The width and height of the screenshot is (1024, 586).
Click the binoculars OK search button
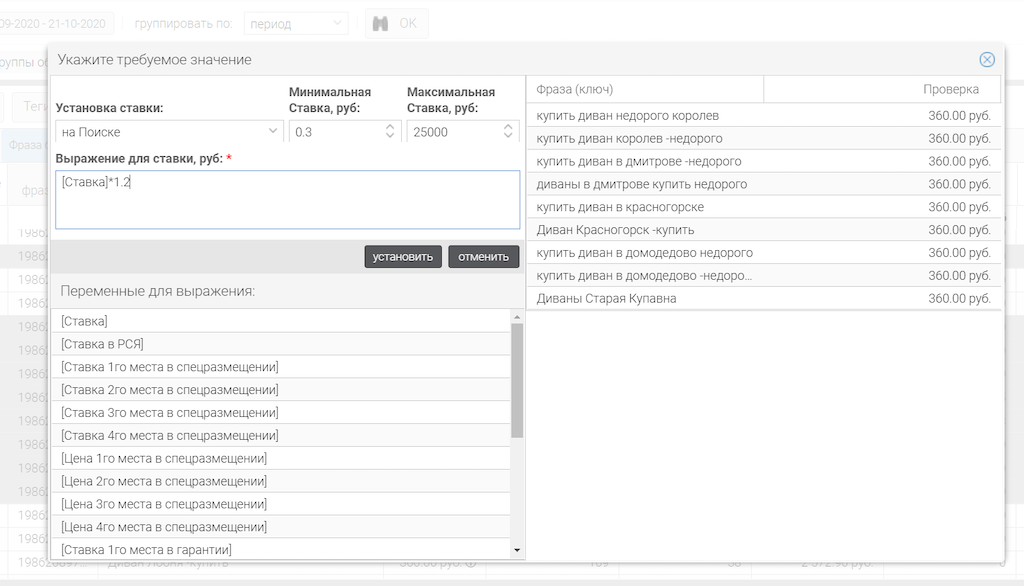point(395,23)
